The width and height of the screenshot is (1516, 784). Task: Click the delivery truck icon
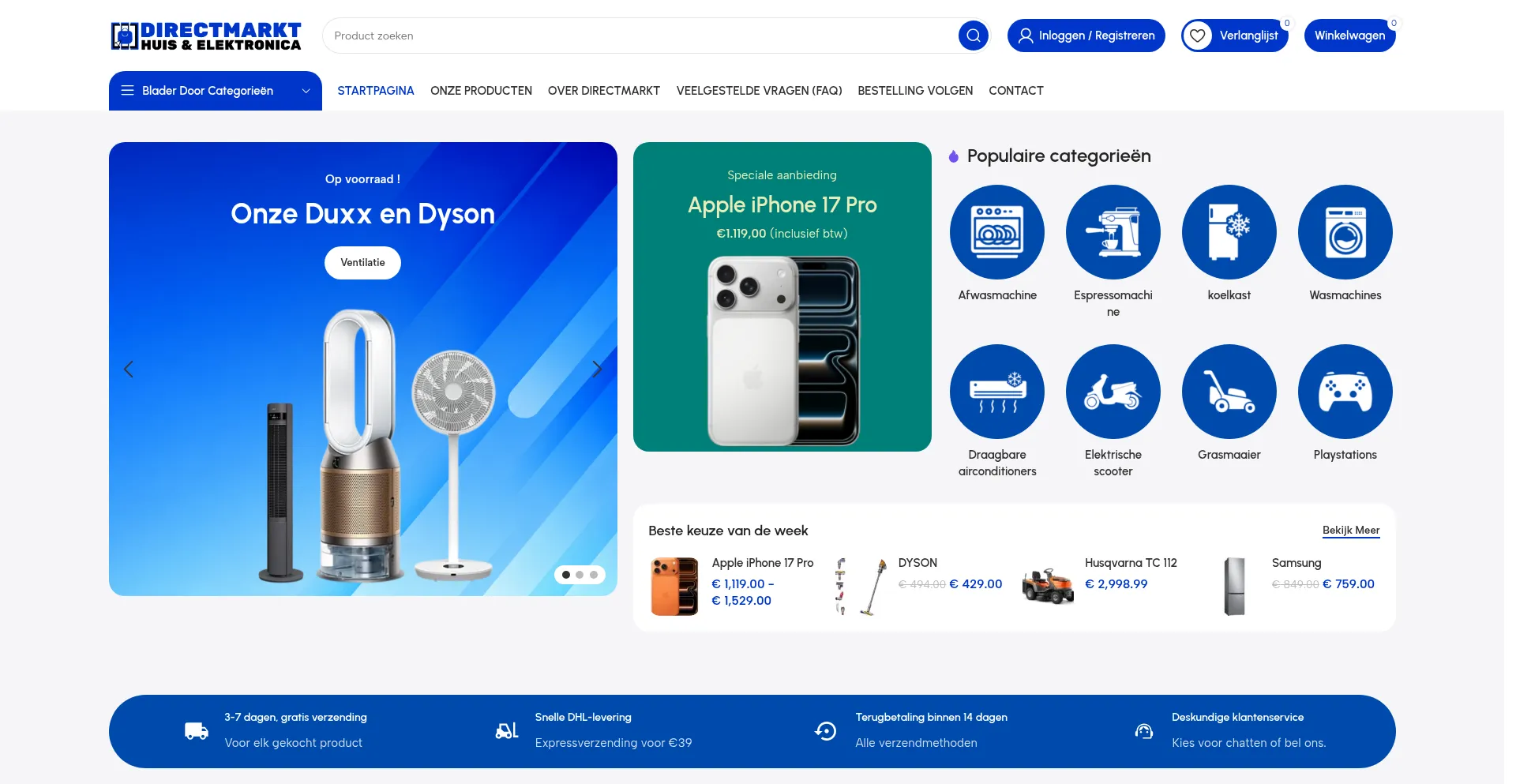click(197, 731)
